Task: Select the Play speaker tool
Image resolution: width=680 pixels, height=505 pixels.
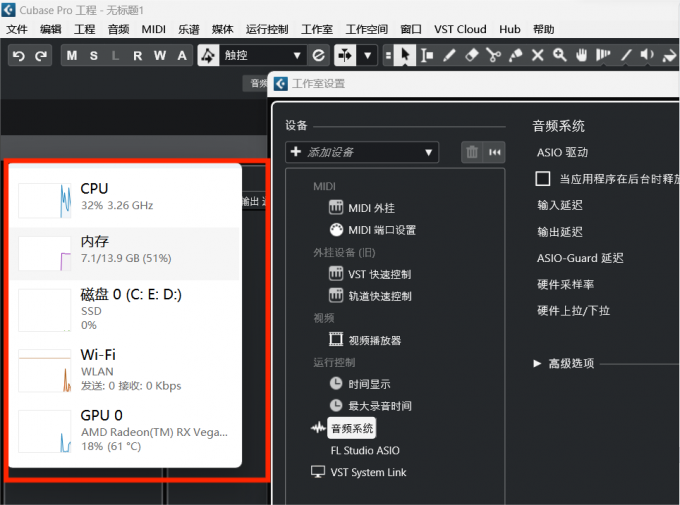Action: tap(647, 56)
